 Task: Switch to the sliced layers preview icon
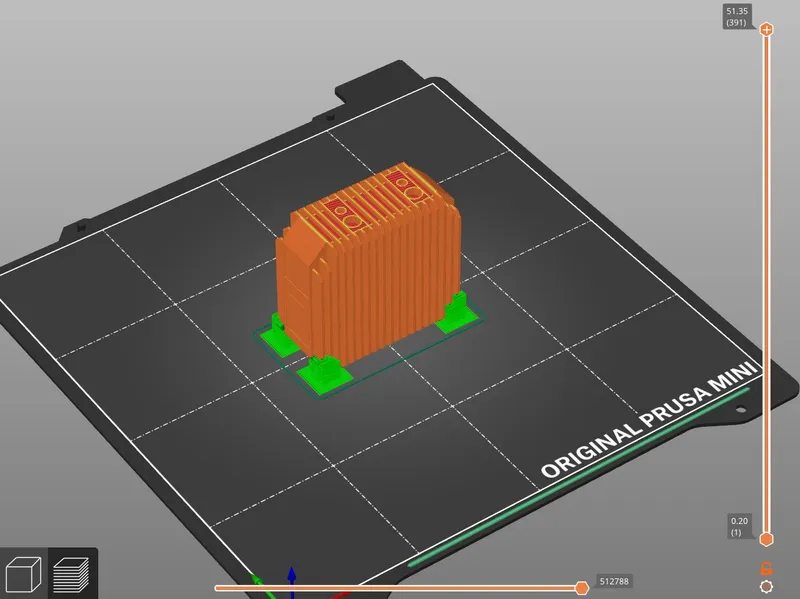(72, 575)
